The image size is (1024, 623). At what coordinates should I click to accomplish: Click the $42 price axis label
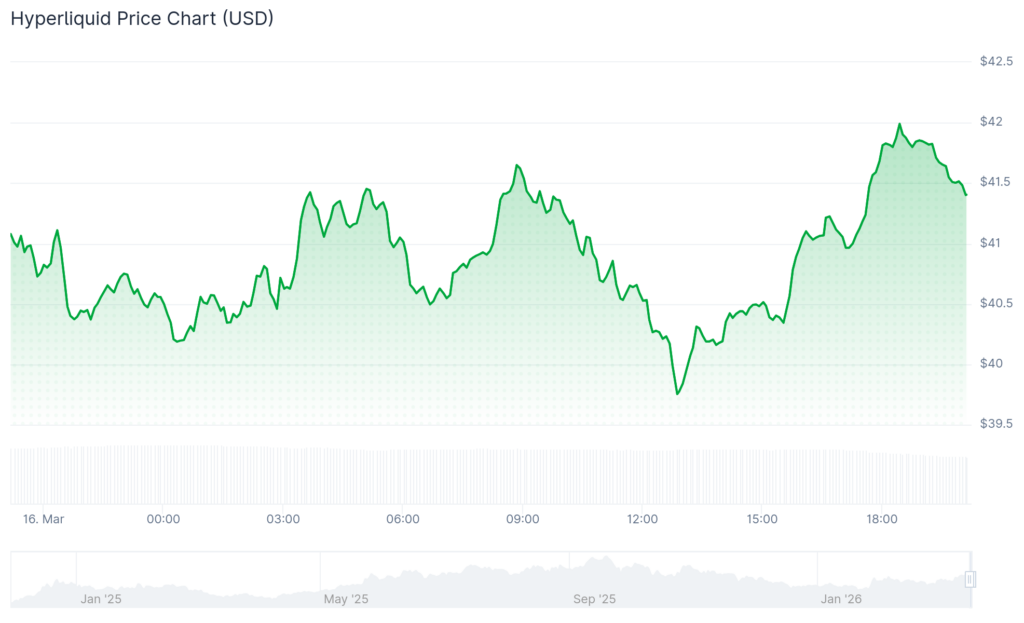pyautogui.click(x=991, y=122)
